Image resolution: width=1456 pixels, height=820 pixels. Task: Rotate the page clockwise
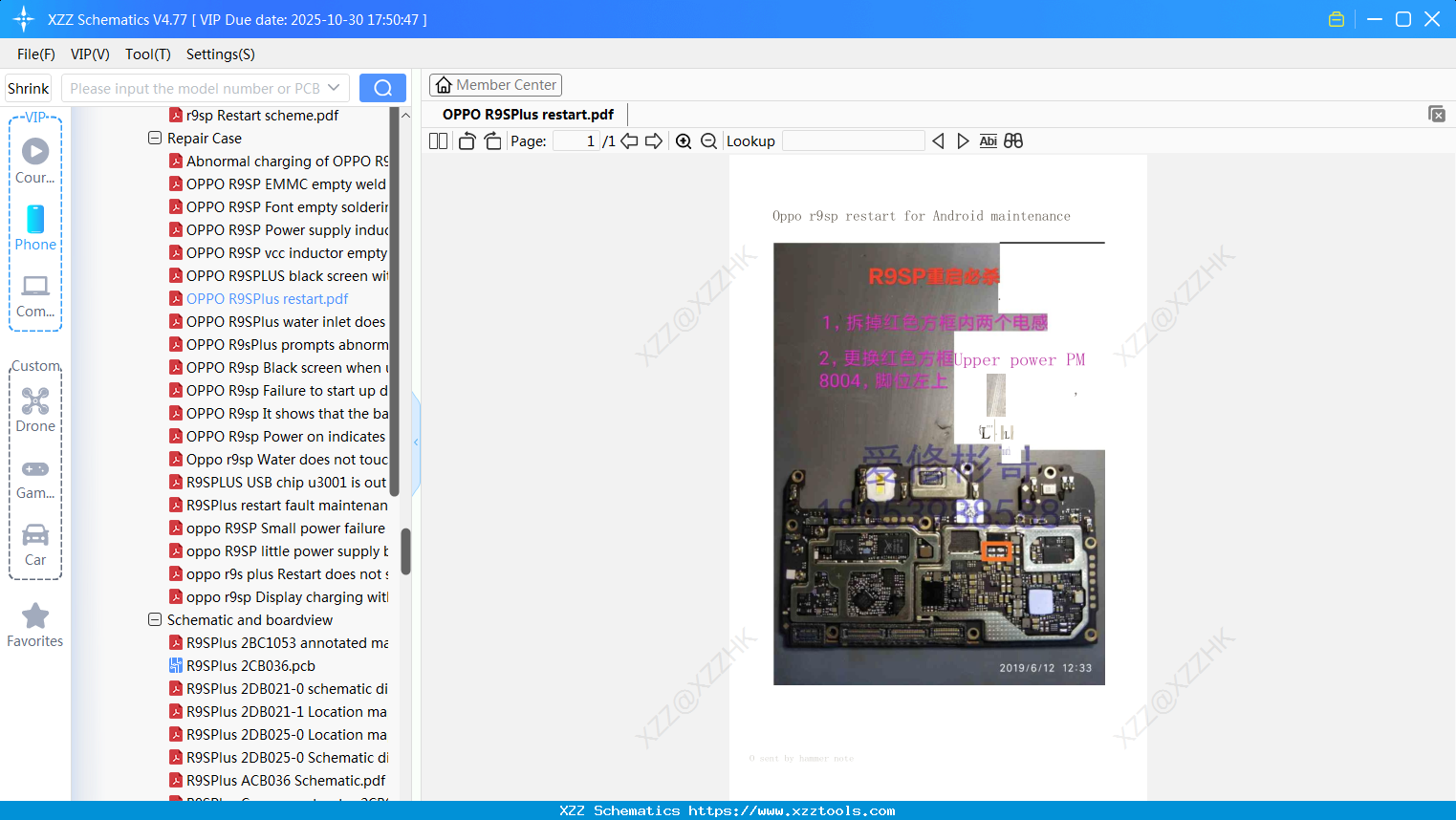click(x=493, y=141)
